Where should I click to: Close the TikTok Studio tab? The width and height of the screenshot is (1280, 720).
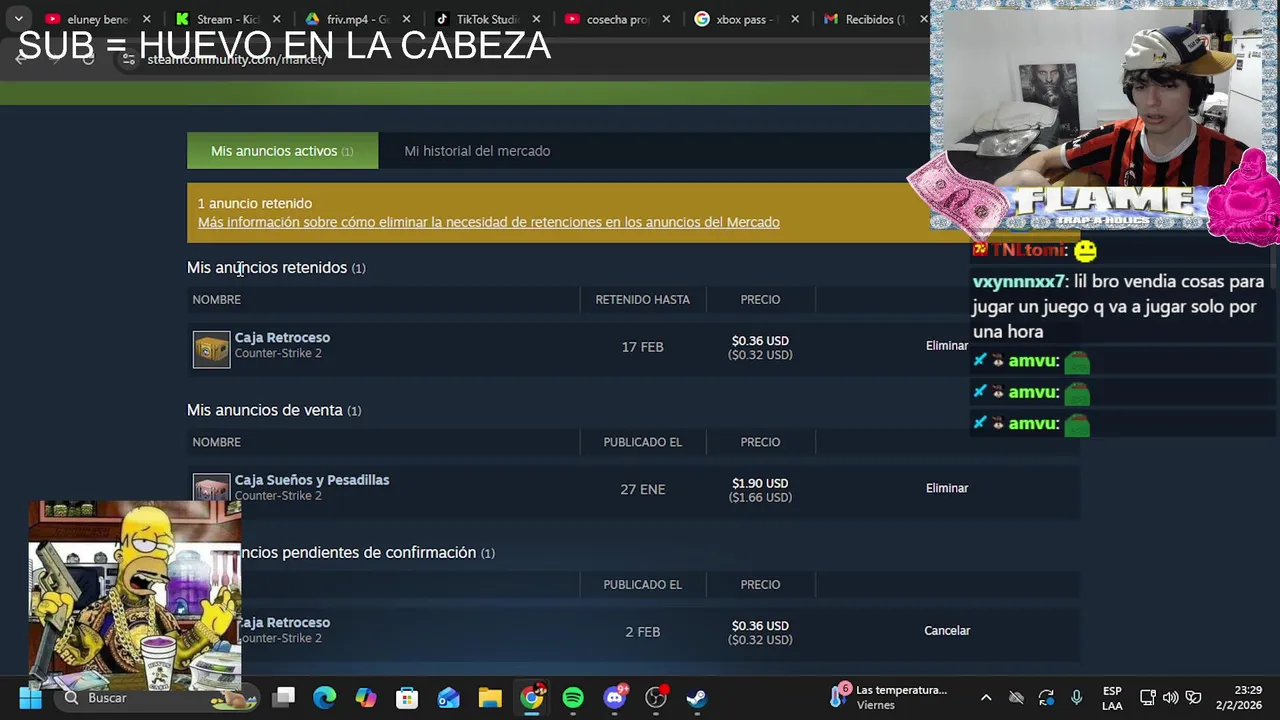click(x=536, y=19)
